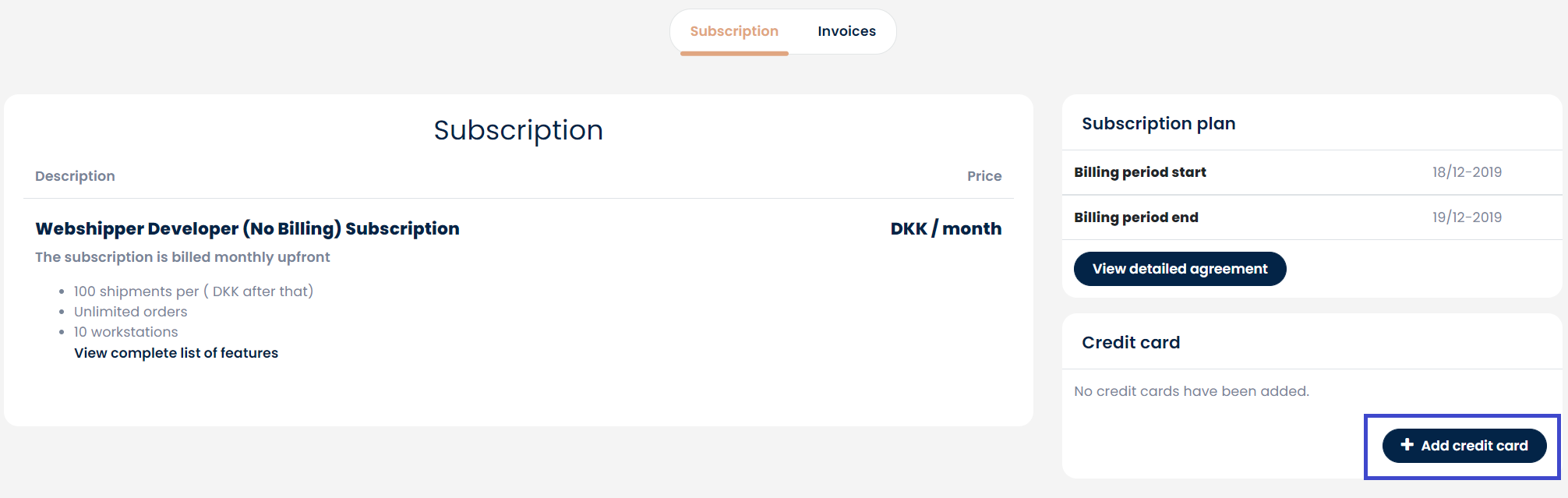Click the Add credit card button label

(1474, 446)
